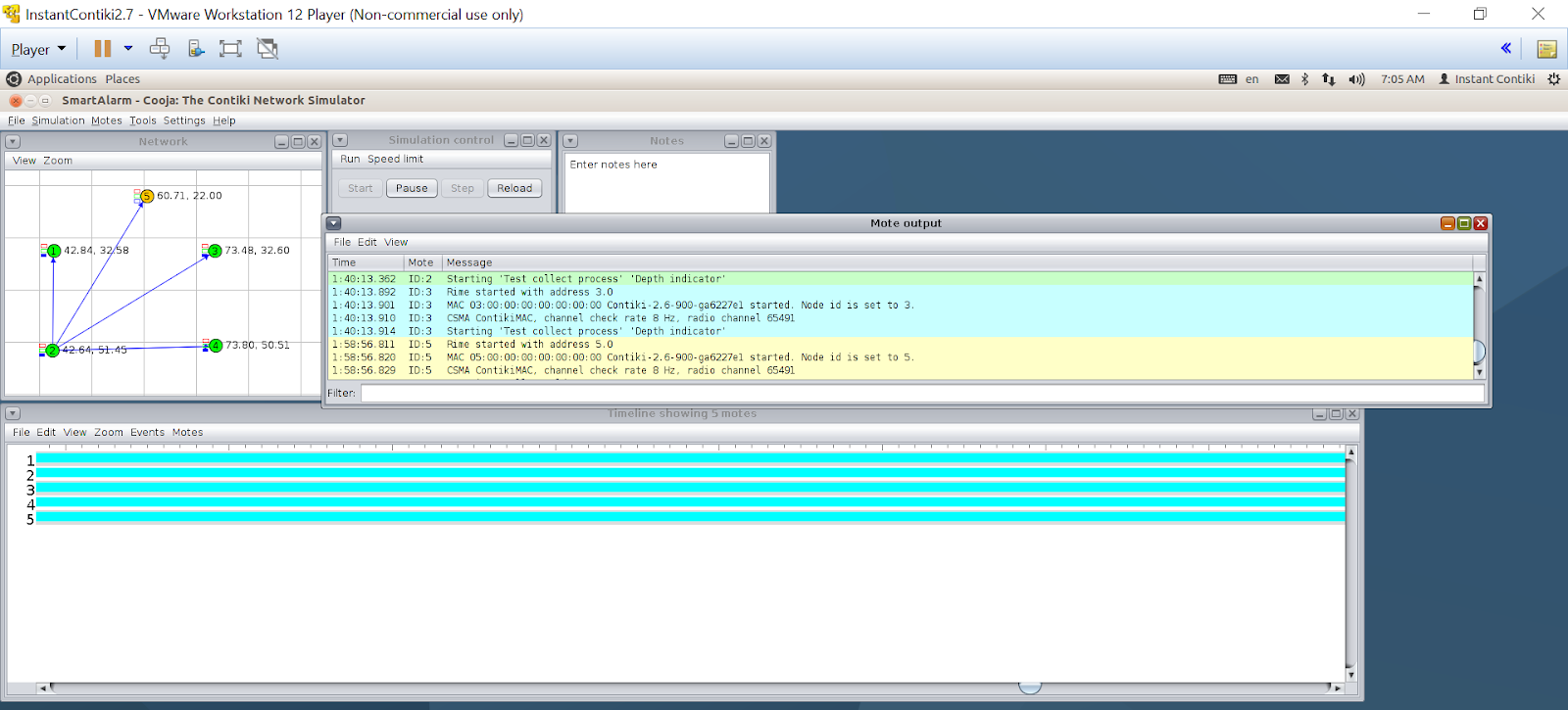Click the VMware removable devices icon
The width and height of the screenshot is (1568, 710).
(x=196, y=48)
